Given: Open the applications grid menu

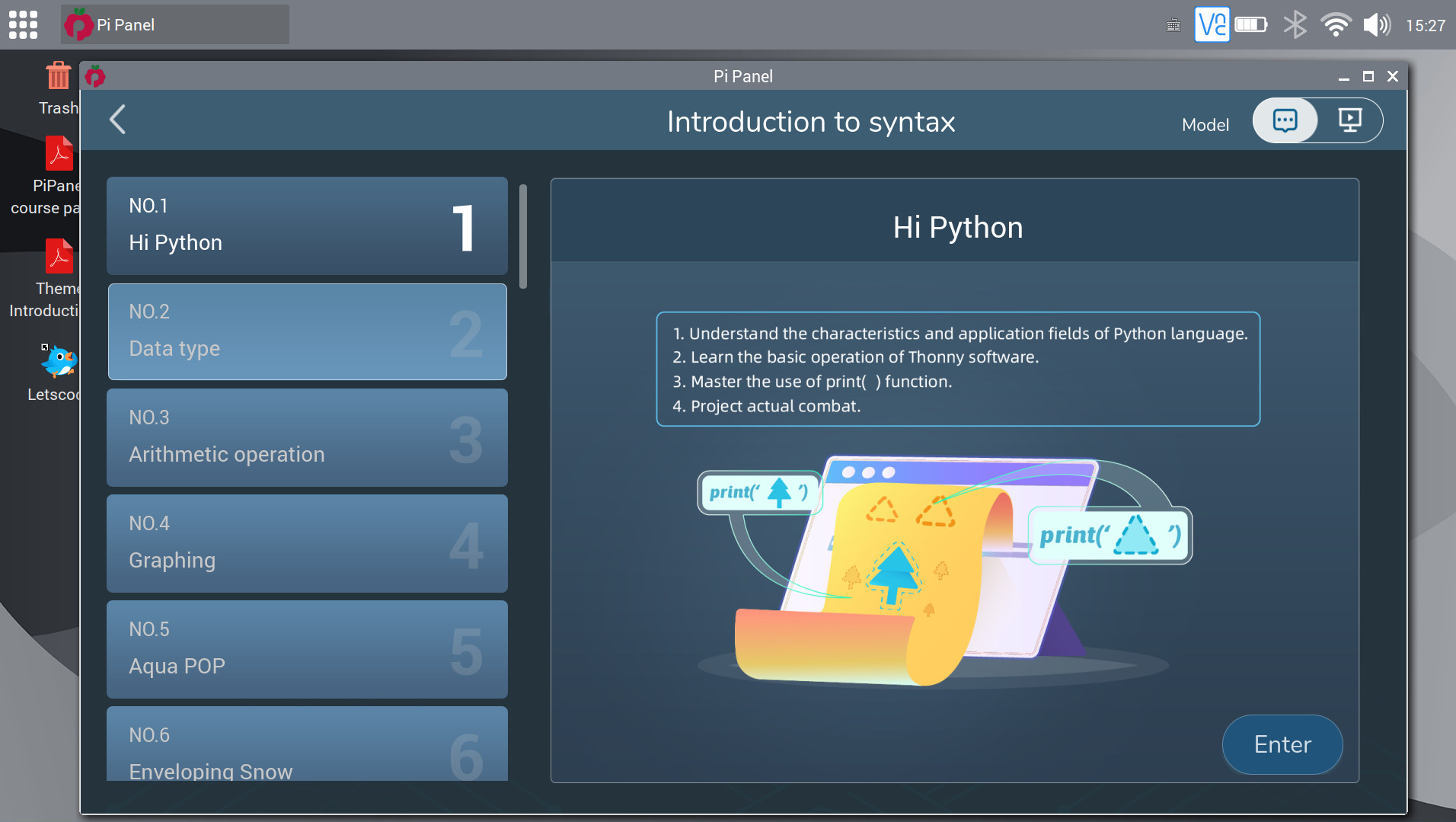Looking at the screenshot, I should click(23, 24).
